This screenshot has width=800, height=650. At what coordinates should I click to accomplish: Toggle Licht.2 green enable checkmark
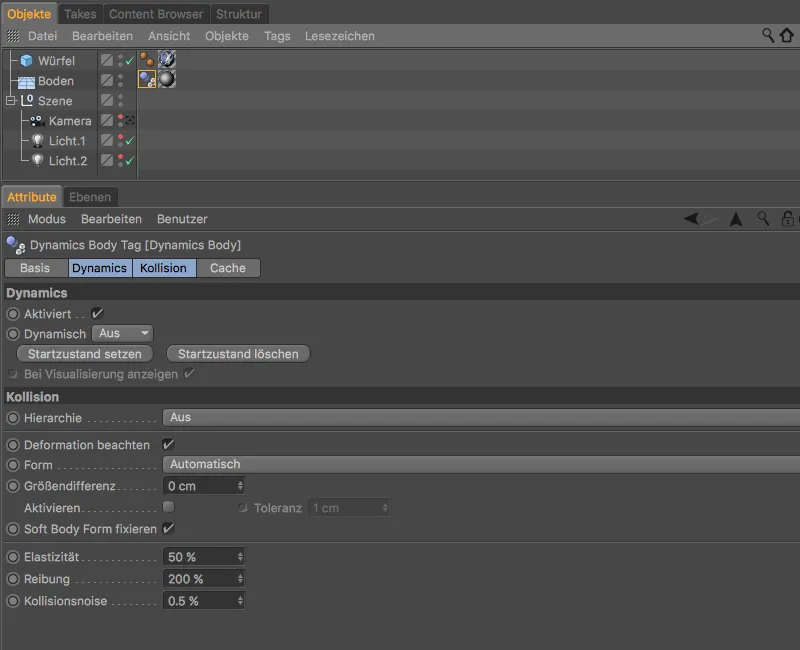[130, 160]
